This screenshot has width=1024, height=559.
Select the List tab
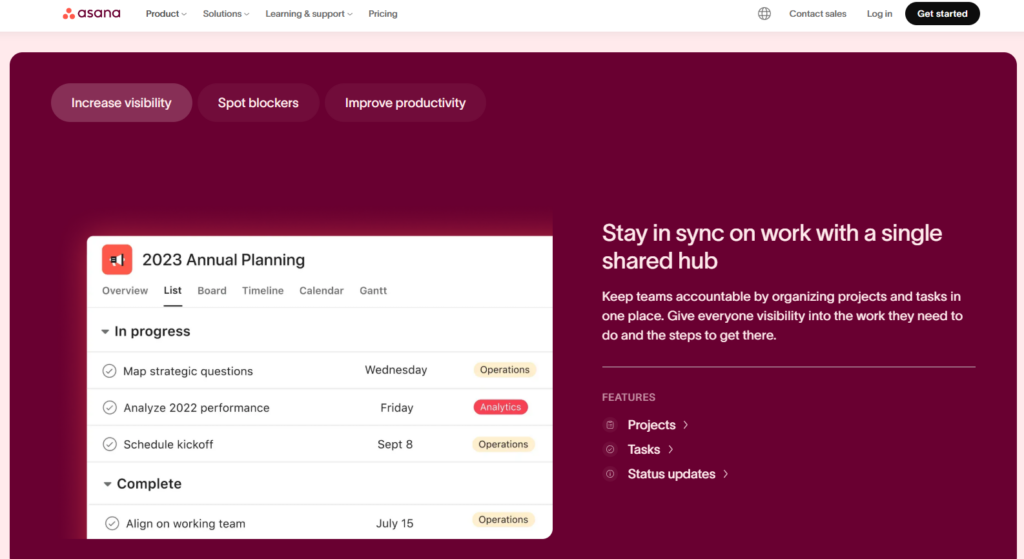pyautogui.click(x=172, y=291)
